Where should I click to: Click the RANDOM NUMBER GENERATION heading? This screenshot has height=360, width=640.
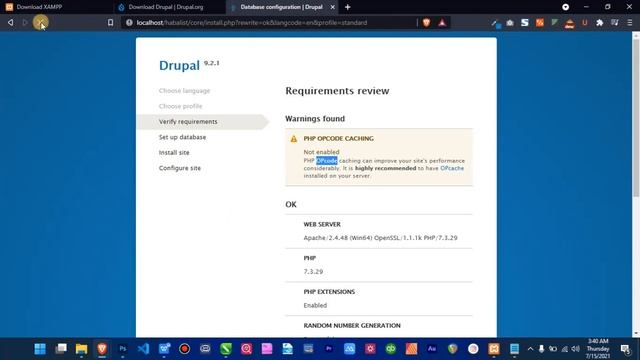[x=352, y=325]
